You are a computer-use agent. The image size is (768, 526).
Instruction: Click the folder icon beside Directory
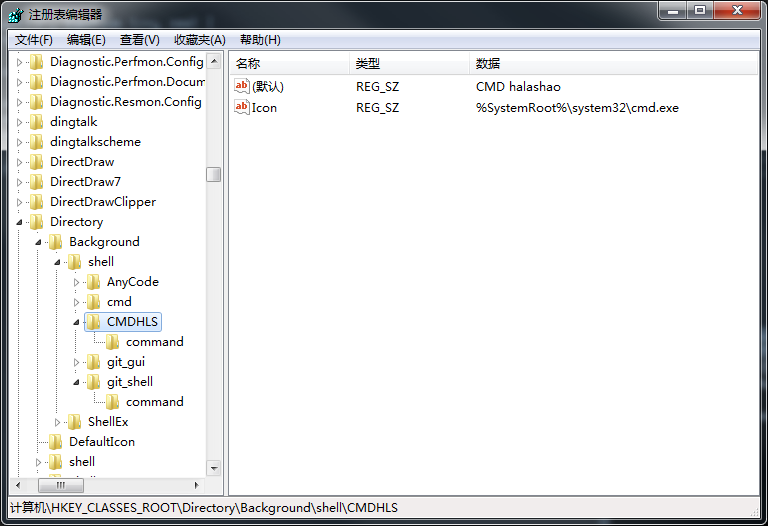37,222
